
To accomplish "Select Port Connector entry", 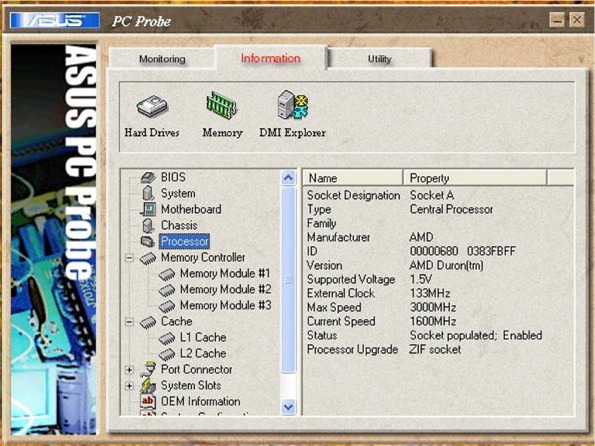I will pyautogui.click(x=196, y=369).
